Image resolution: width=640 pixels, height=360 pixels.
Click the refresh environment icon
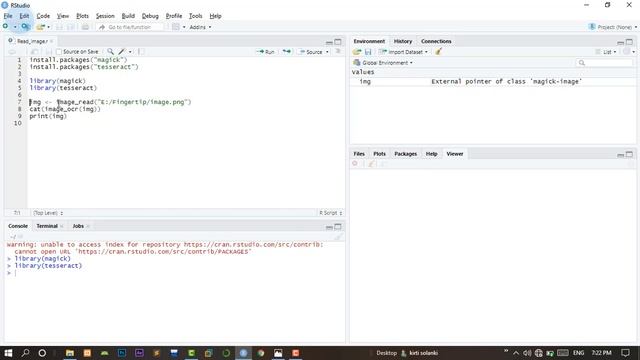(x=626, y=51)
